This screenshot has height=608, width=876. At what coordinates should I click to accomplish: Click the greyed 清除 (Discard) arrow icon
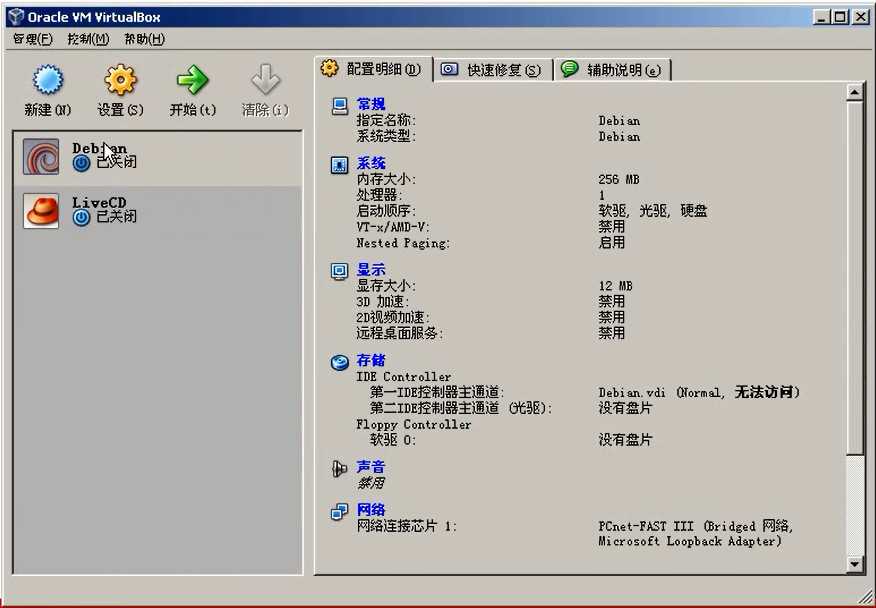265,79
